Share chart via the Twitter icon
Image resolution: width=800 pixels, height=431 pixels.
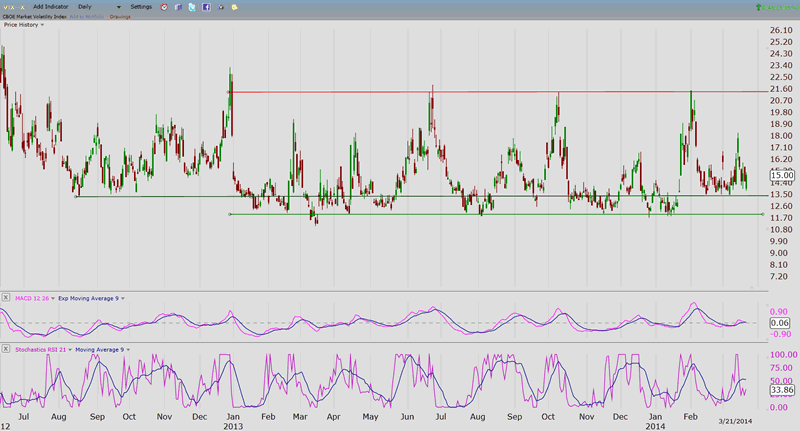(x=191, y=6)
